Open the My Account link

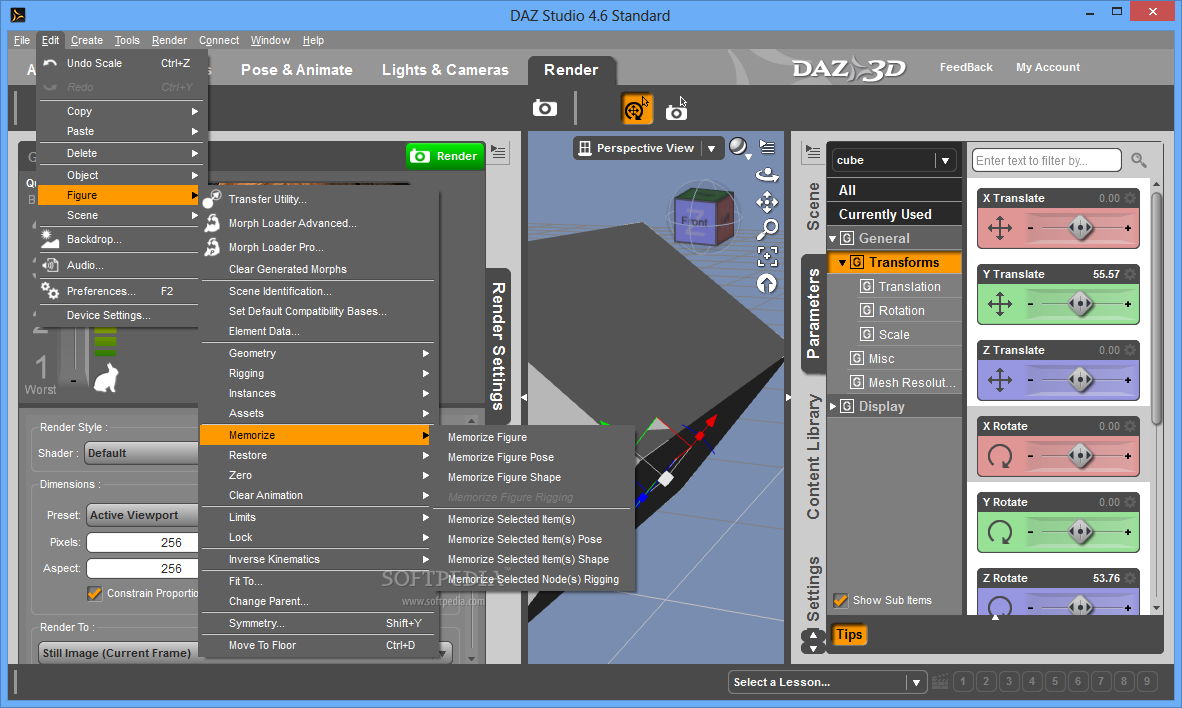point(1047,67)
